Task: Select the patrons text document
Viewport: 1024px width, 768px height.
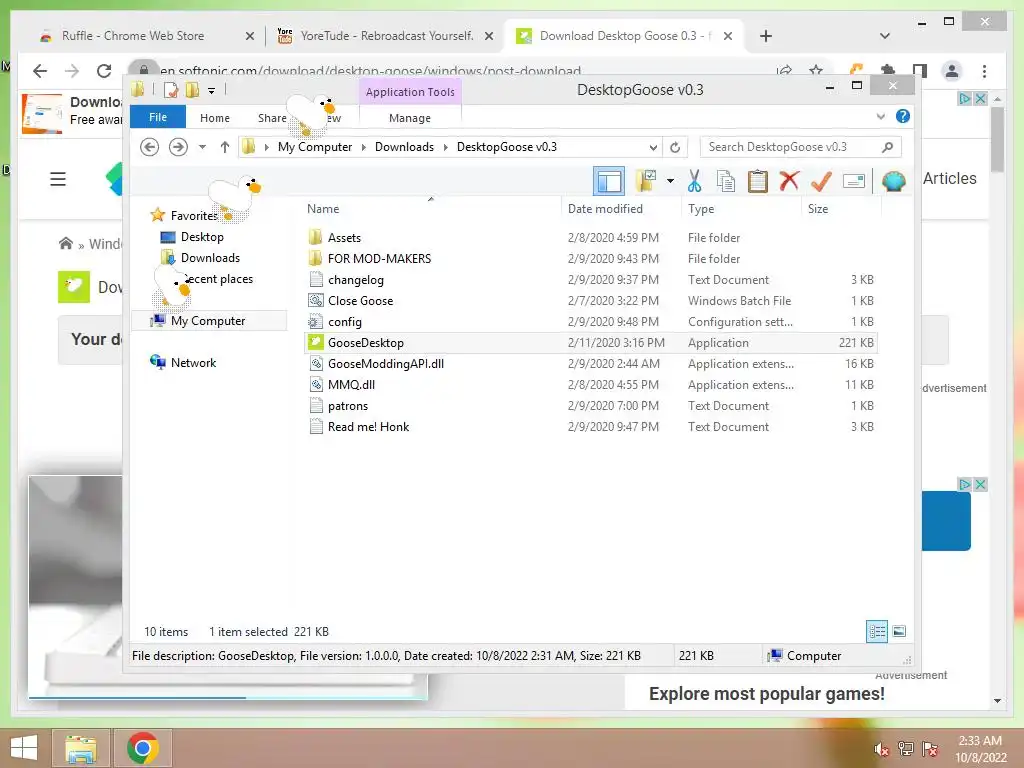Action: click(x=347, y=406)
